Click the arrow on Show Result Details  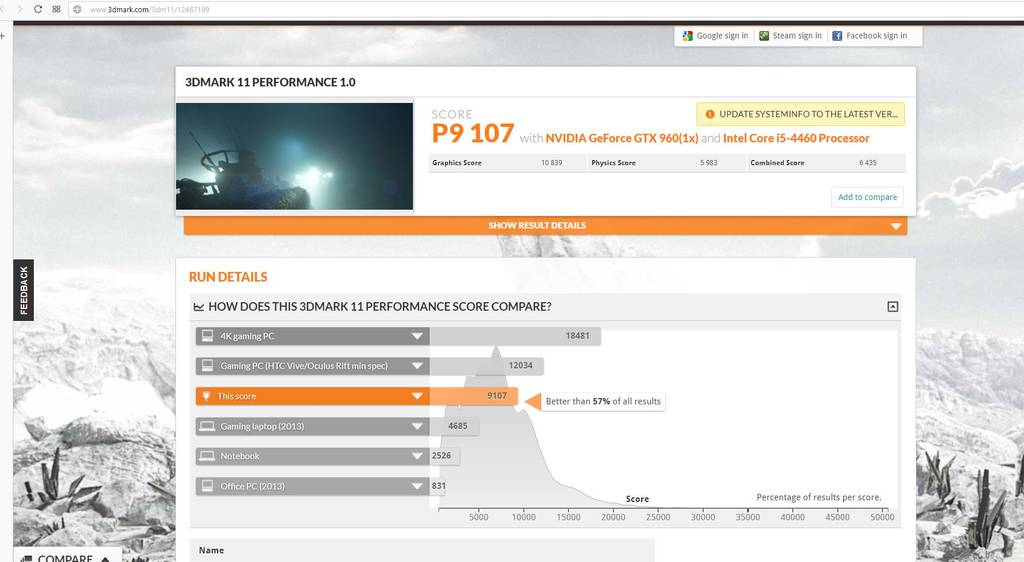coord(895,226)
